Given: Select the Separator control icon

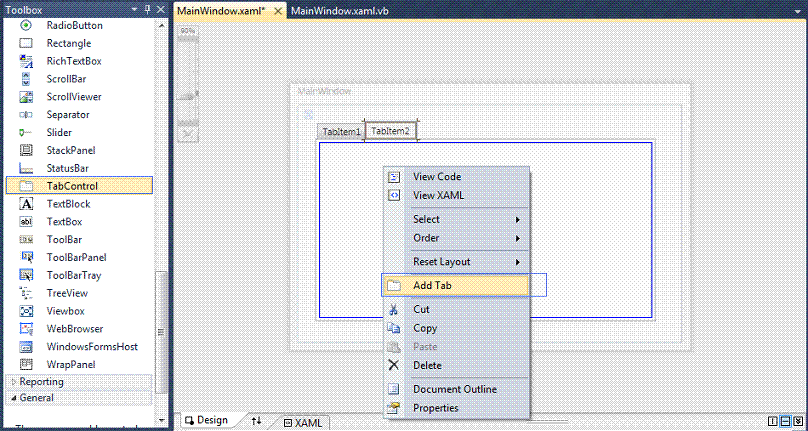Looking at the screenshot, I should point(26,115).
